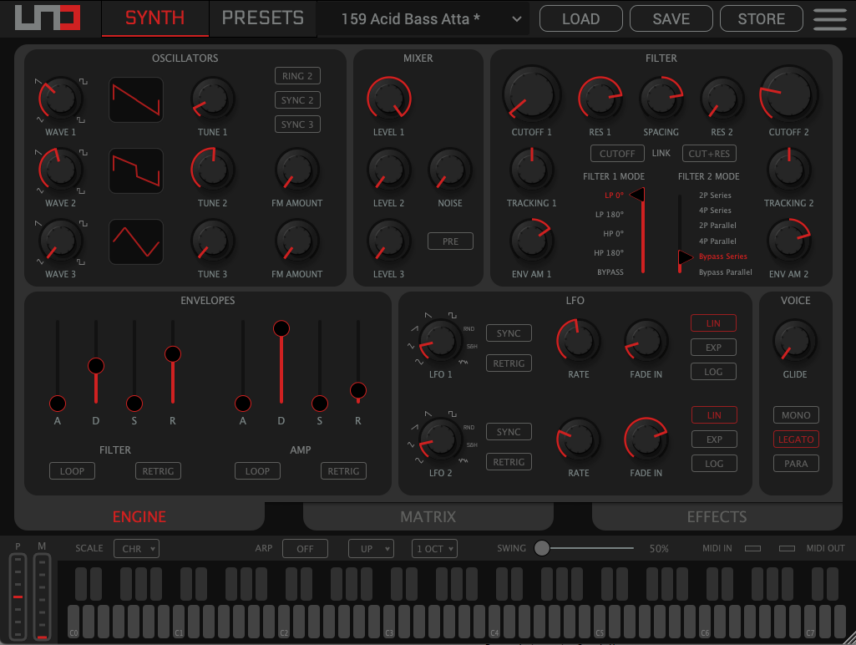Open the arpeggiator 1 OCT range dropdown
The height and width of the screenshot is (645, 856).
(x=434, y=548)
